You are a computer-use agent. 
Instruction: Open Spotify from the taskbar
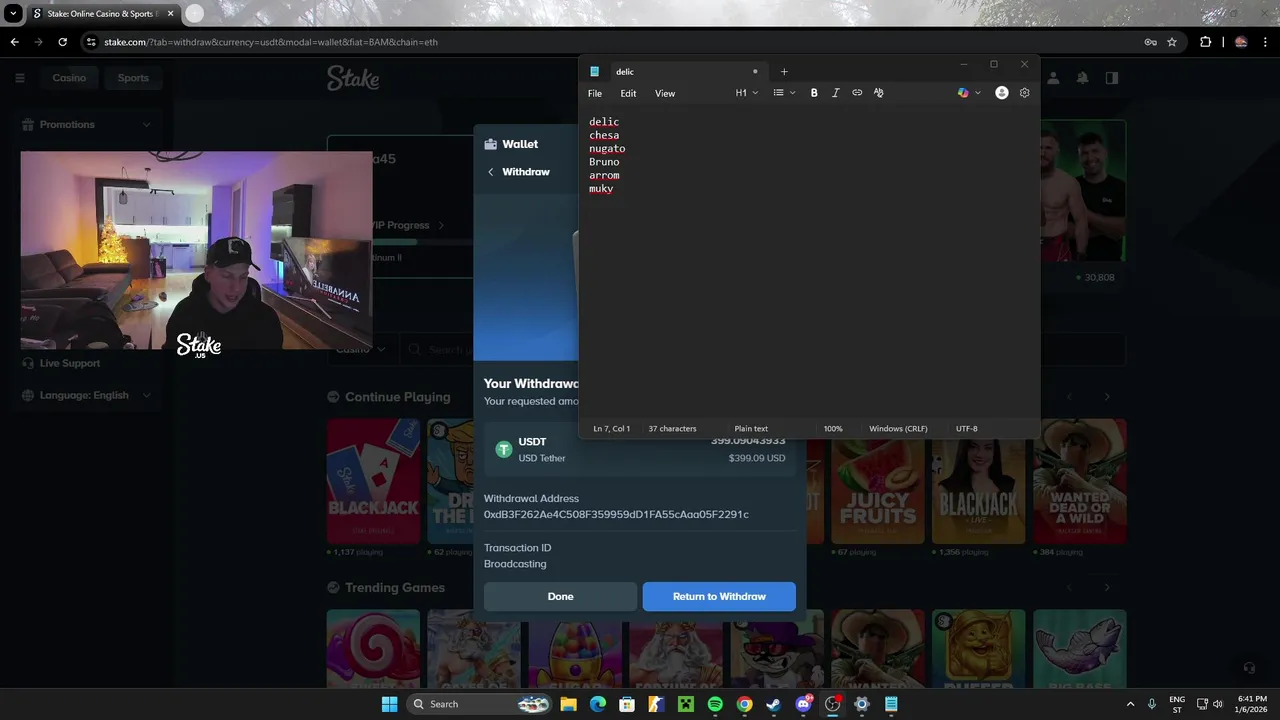[715, 704]
